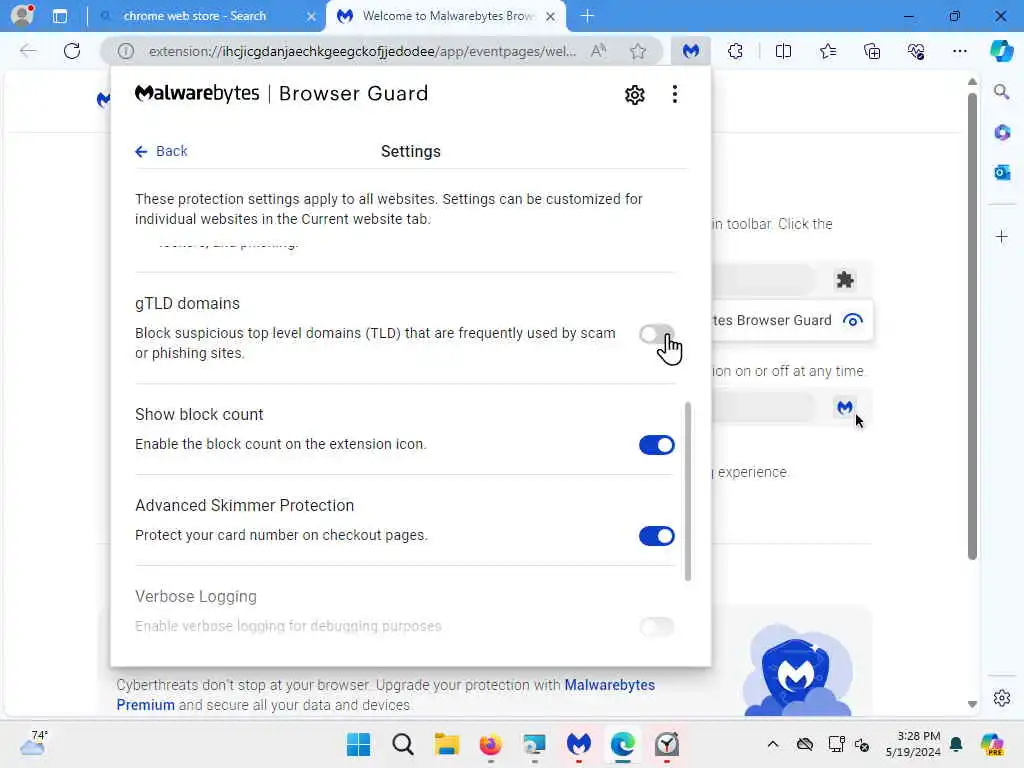
Task: Go Back from Settings page
Action: point(161,151)
